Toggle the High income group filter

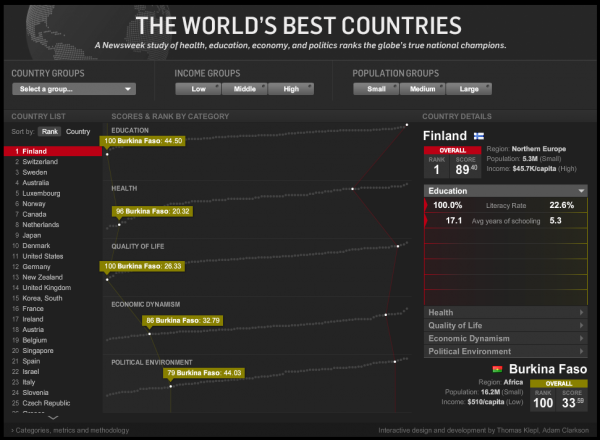pos(291,89)
